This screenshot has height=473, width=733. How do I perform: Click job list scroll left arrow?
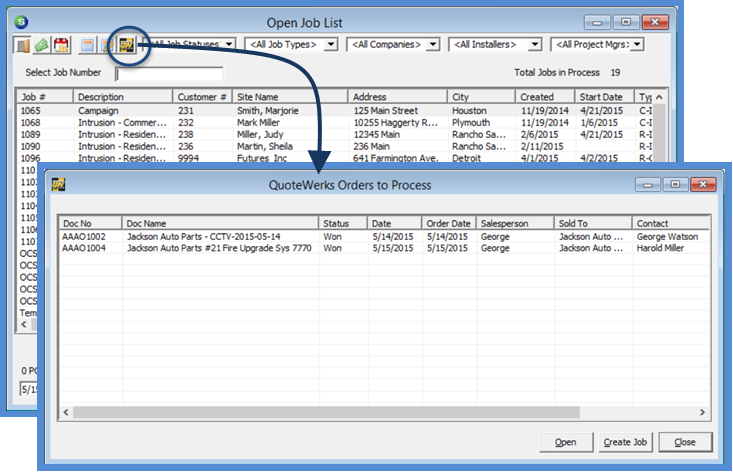point(24,324)
